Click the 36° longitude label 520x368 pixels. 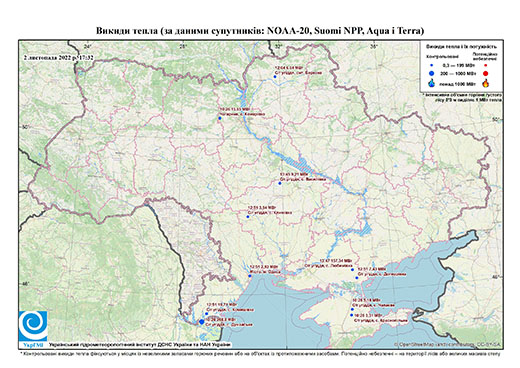pos(374,47)
